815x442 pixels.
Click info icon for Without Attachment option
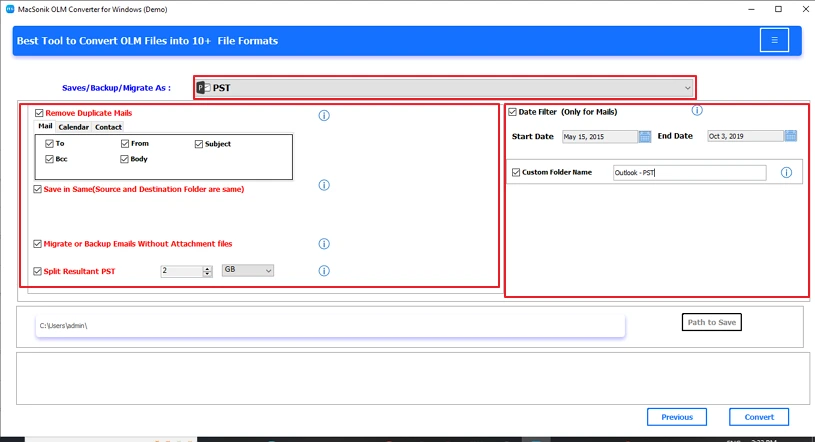[x=324, y=244]
